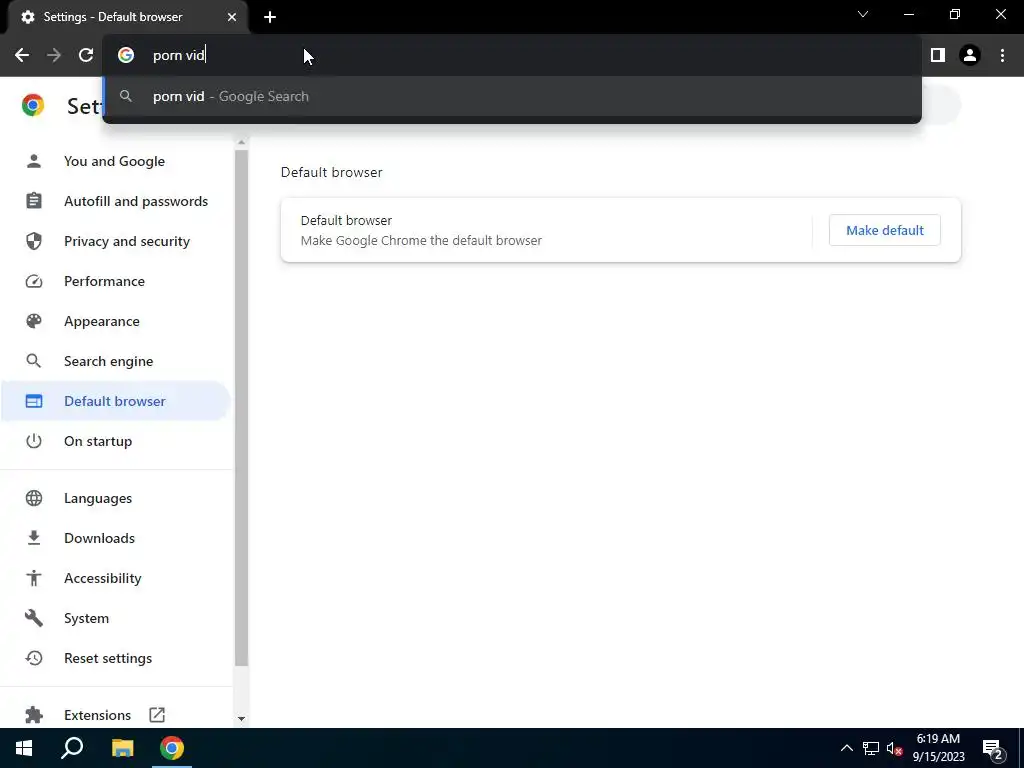The height and width of the screenshot is (768, 1024).
Task: Click the Default browser window icon
Action: pyautogui.click(x=34, y=401)
